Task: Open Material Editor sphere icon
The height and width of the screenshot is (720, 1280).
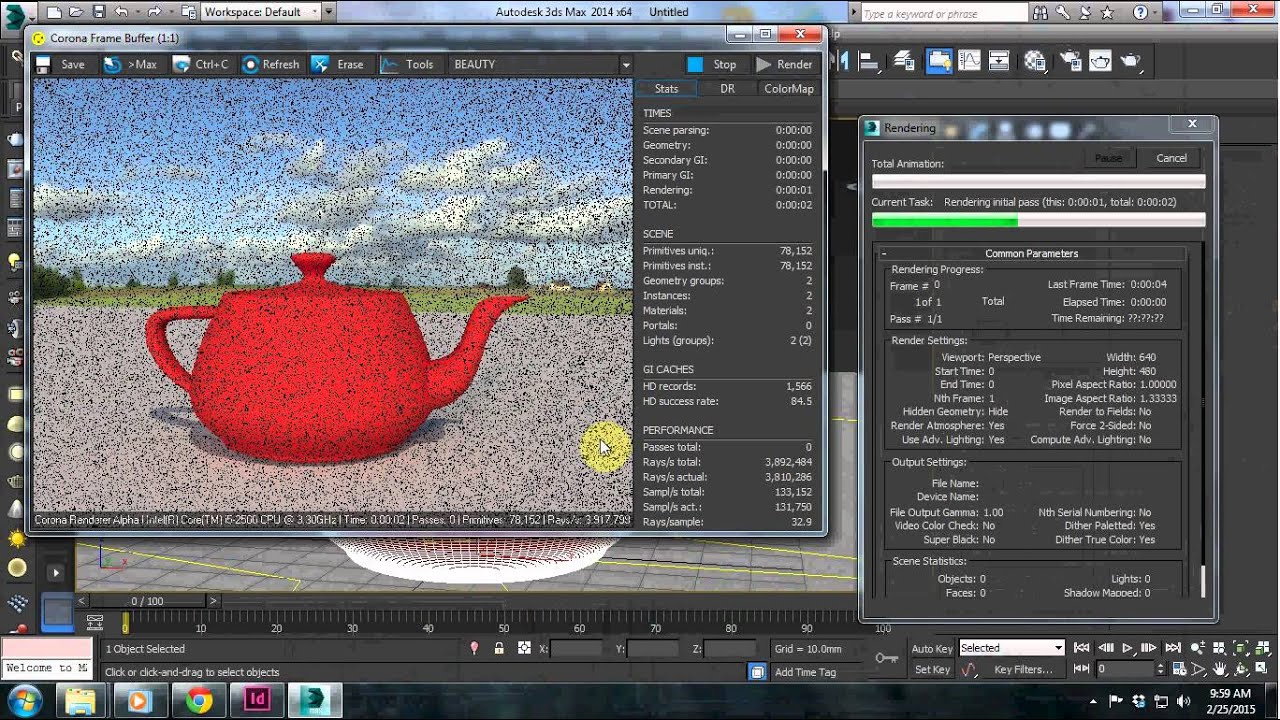Action: (x=1035, y=61)
